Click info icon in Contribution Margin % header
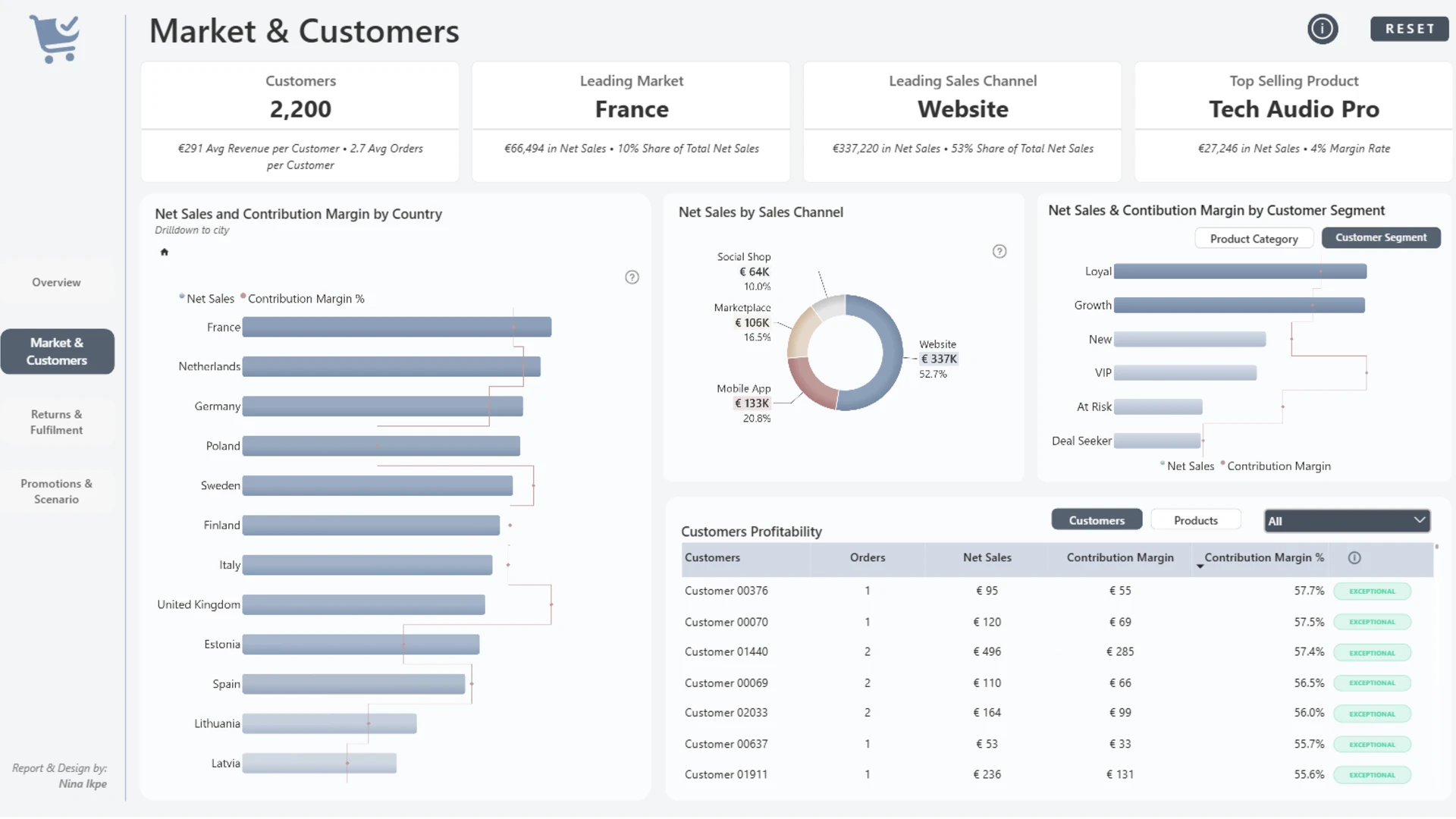The height and width of the screenshot is (819, 1456). point(1354,558)
